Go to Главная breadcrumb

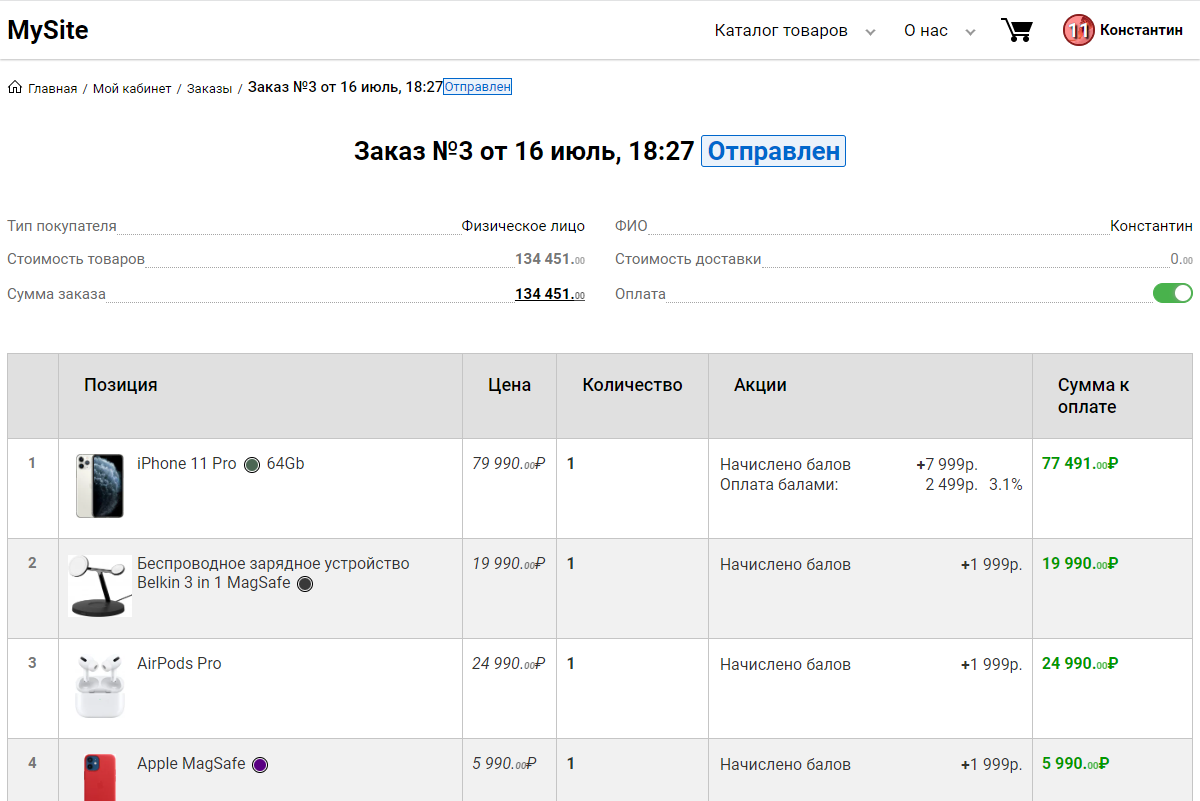click(52, 88)
